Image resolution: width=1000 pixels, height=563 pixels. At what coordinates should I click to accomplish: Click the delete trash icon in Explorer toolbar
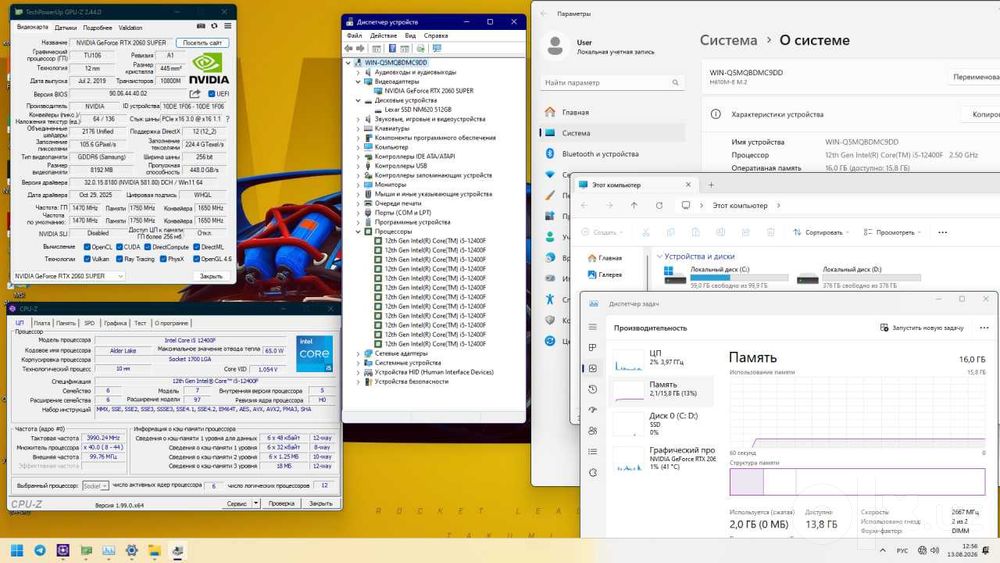click(x=770, y=232)
